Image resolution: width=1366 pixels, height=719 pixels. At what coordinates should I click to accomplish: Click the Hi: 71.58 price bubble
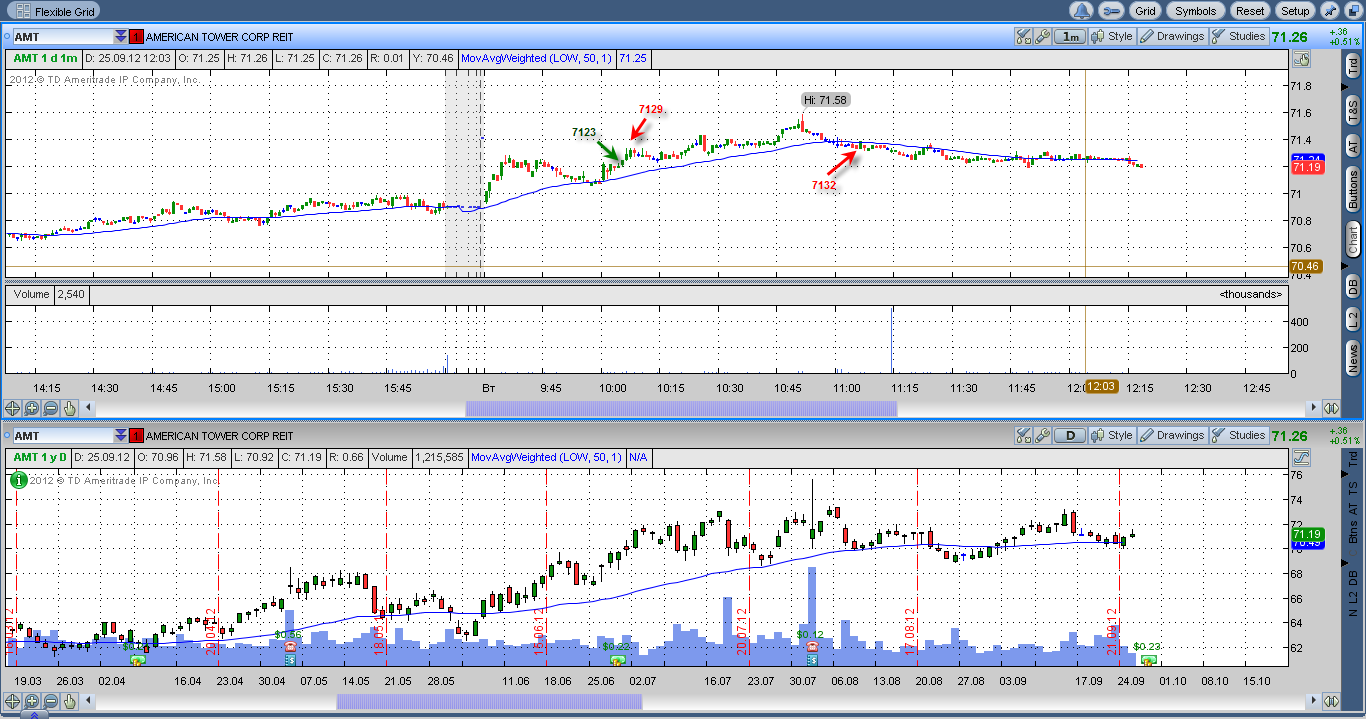(x=825, y=100)
